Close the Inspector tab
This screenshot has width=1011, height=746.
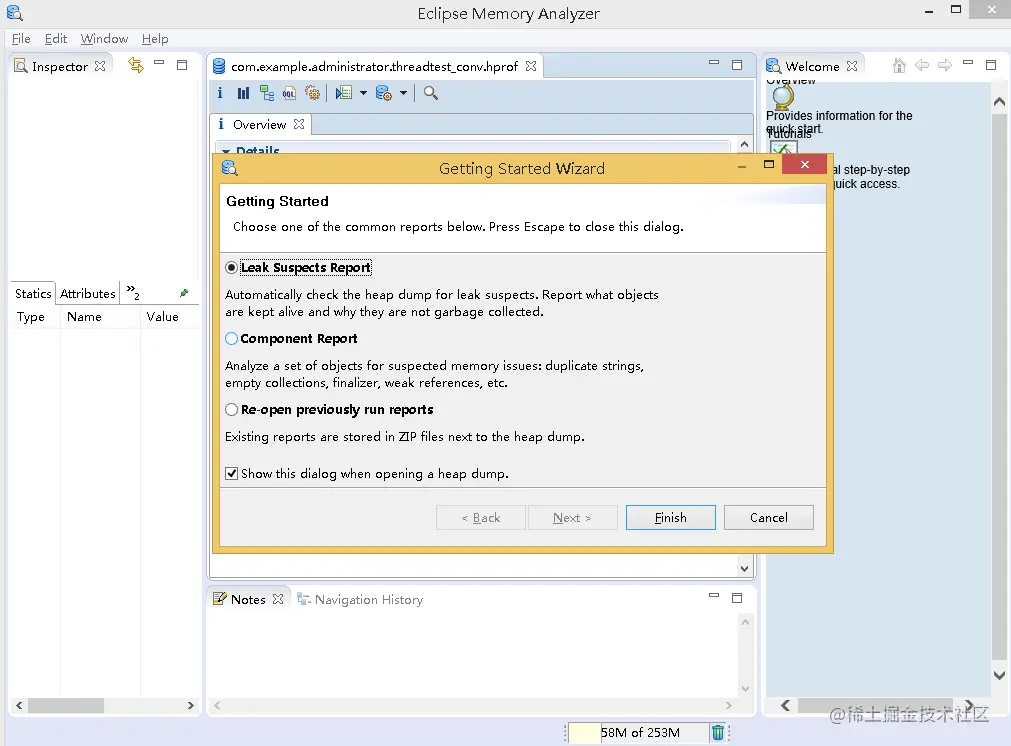[100, 66]
